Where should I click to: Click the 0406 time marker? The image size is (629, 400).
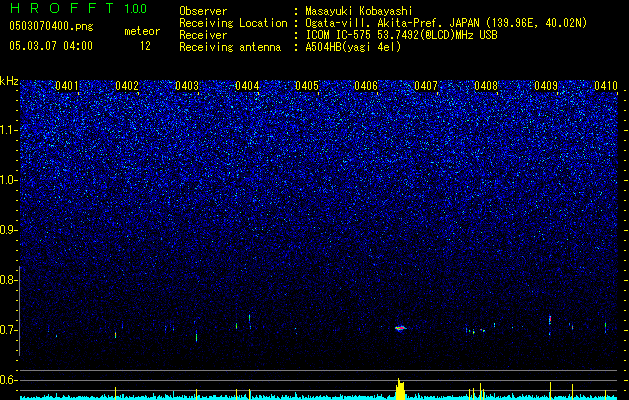tap(366, 86)
